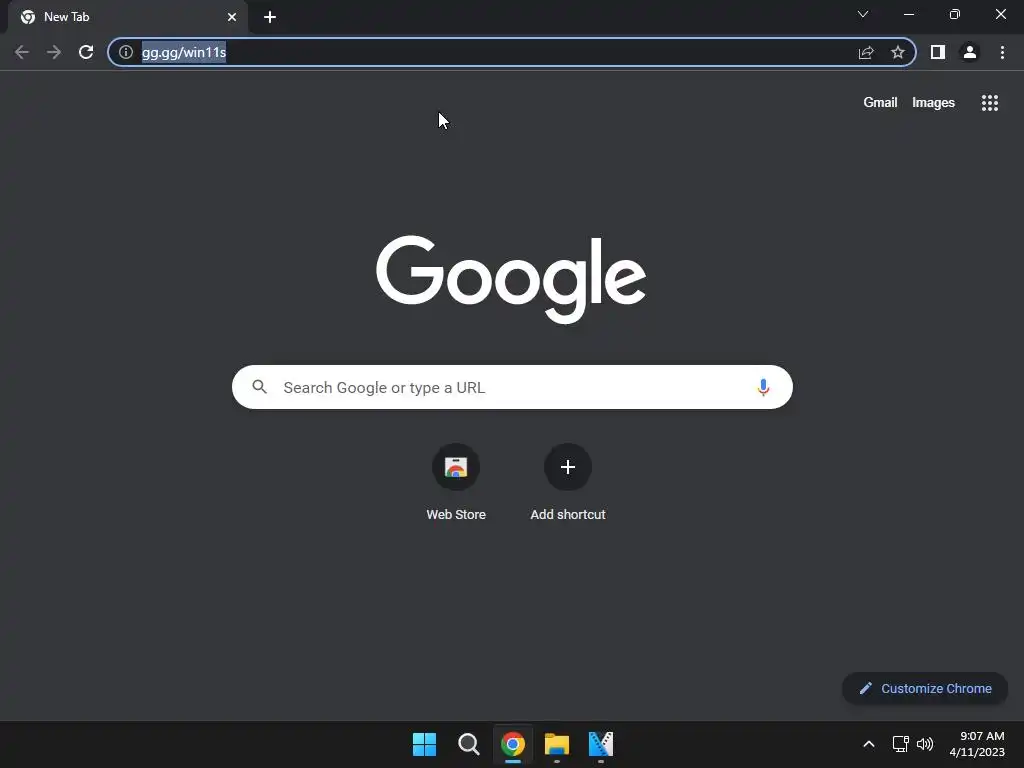Viewport: 1024px width, 768px height.
Task: Click the network icon in system tray
Action: (901, 744)
